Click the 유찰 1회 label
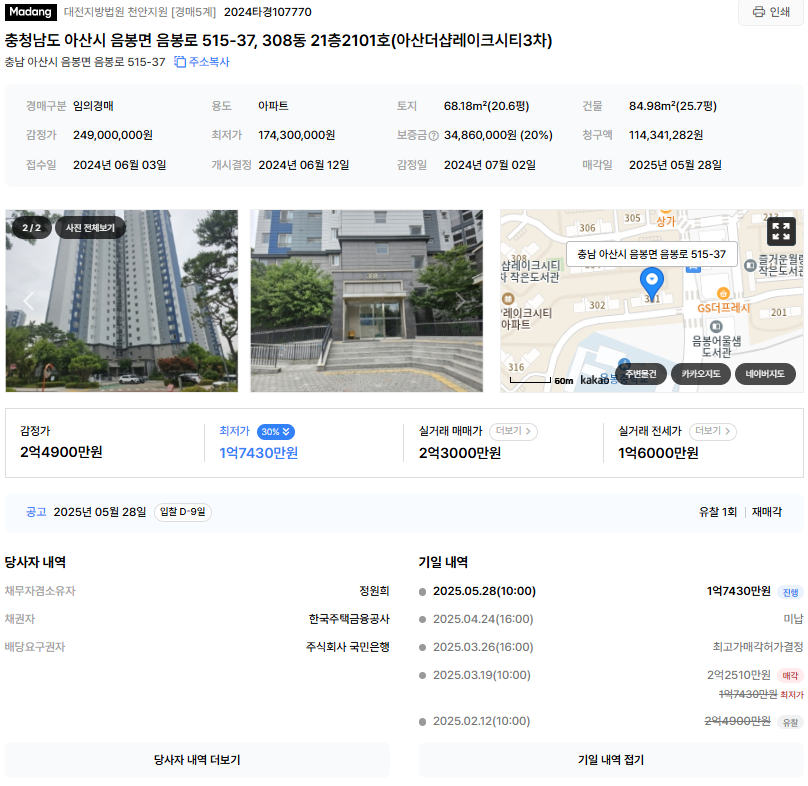 click(x=718, y=512)
